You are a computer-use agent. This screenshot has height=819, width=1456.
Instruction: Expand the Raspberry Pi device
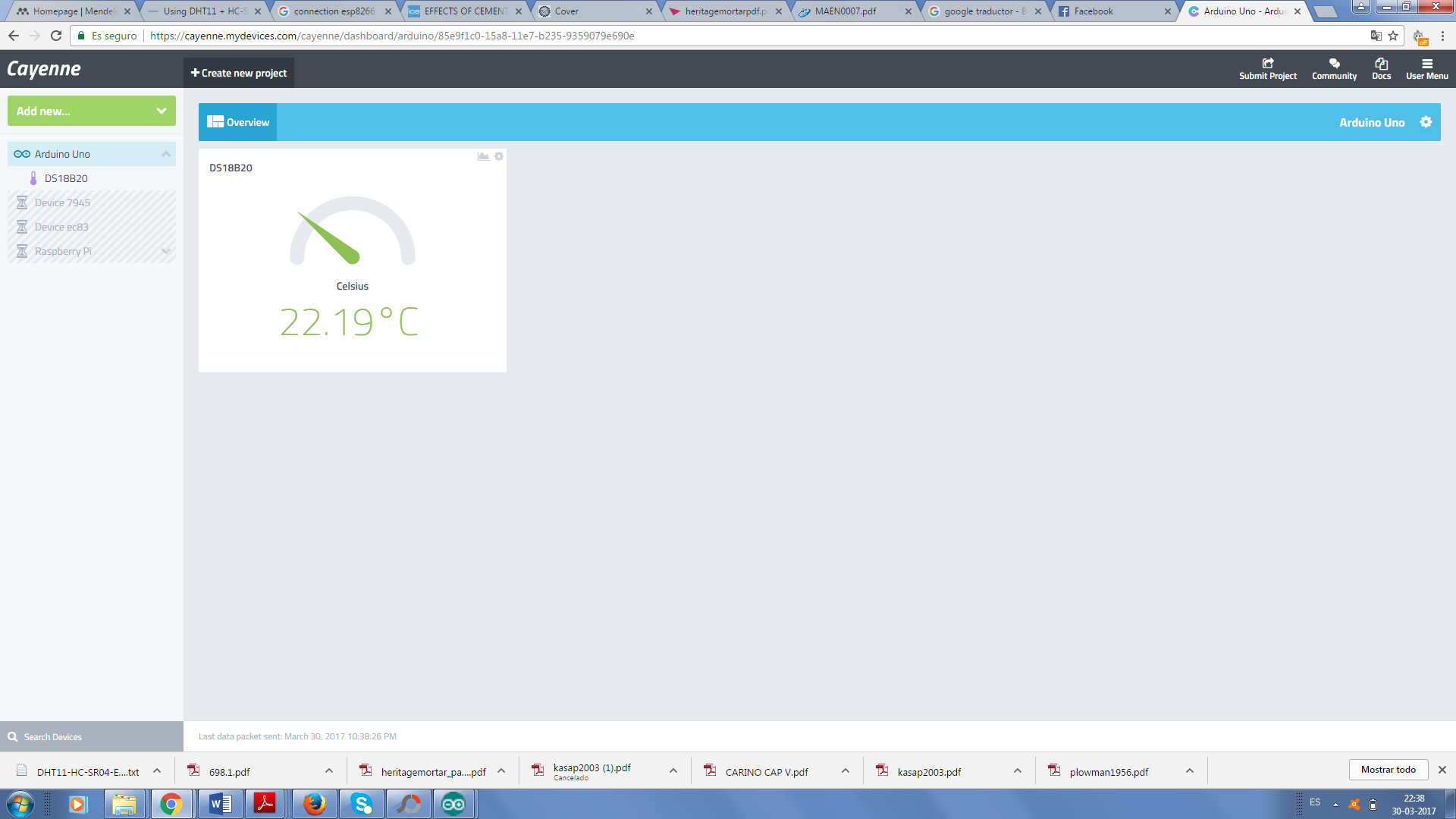pyautogui.click(x=165, y=251)
